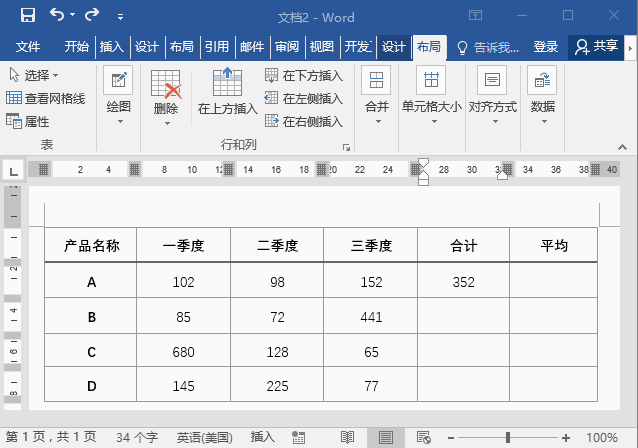The height and width of the screenshot is (448, 638).
Task: Click 在右侧插入 (Insert Right) button
Action: click(304, 122)
